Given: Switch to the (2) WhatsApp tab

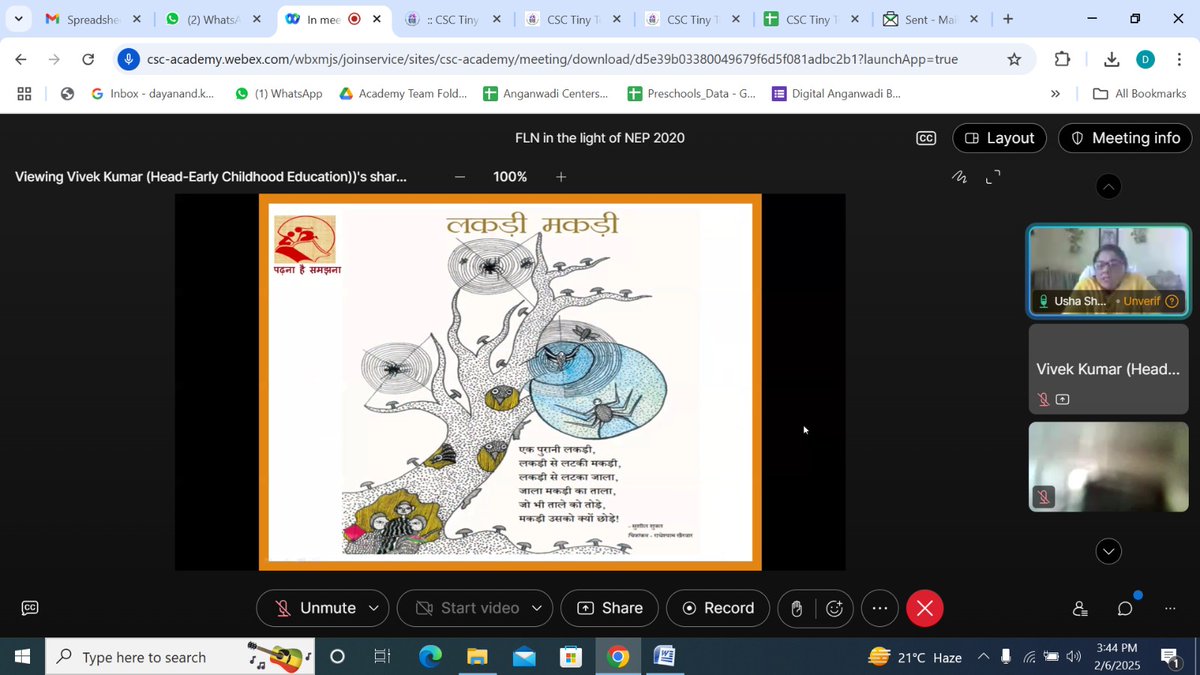Looking at the screenshot, I should pos(214,19).
